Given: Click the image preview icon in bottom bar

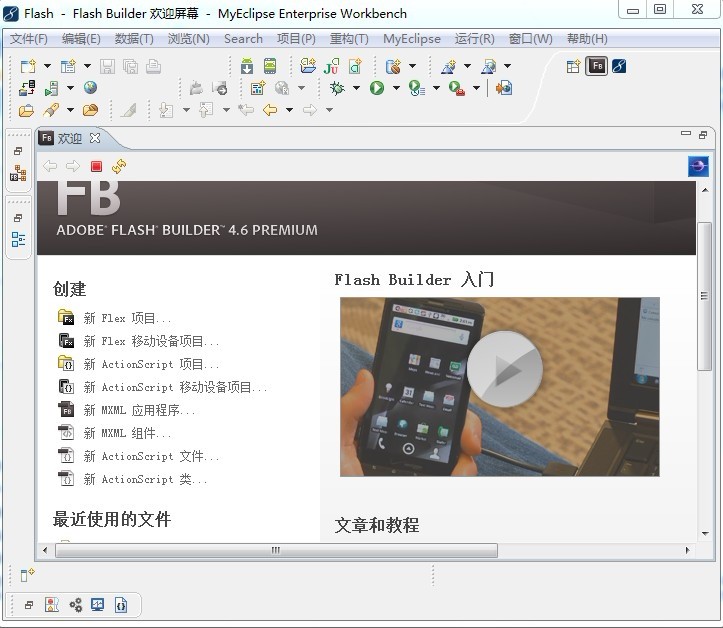Looking at the screenshot, I should coord(52,604).
